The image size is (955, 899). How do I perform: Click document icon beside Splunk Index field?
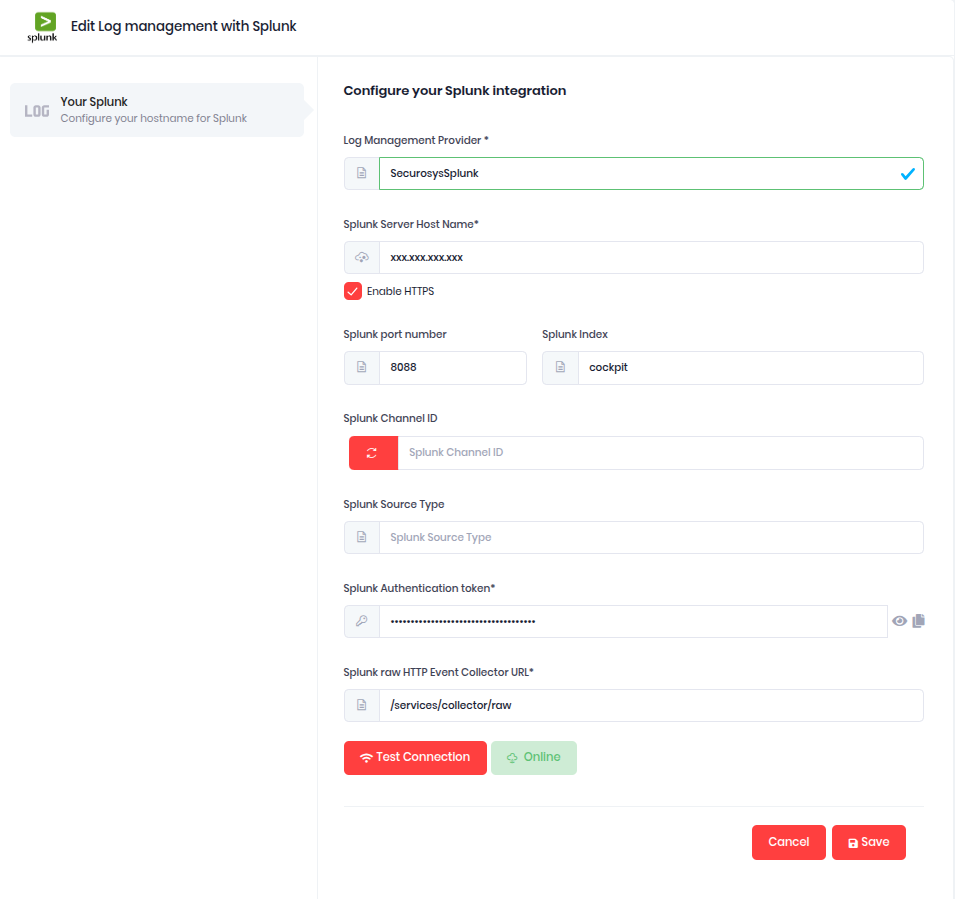point(560,368)
